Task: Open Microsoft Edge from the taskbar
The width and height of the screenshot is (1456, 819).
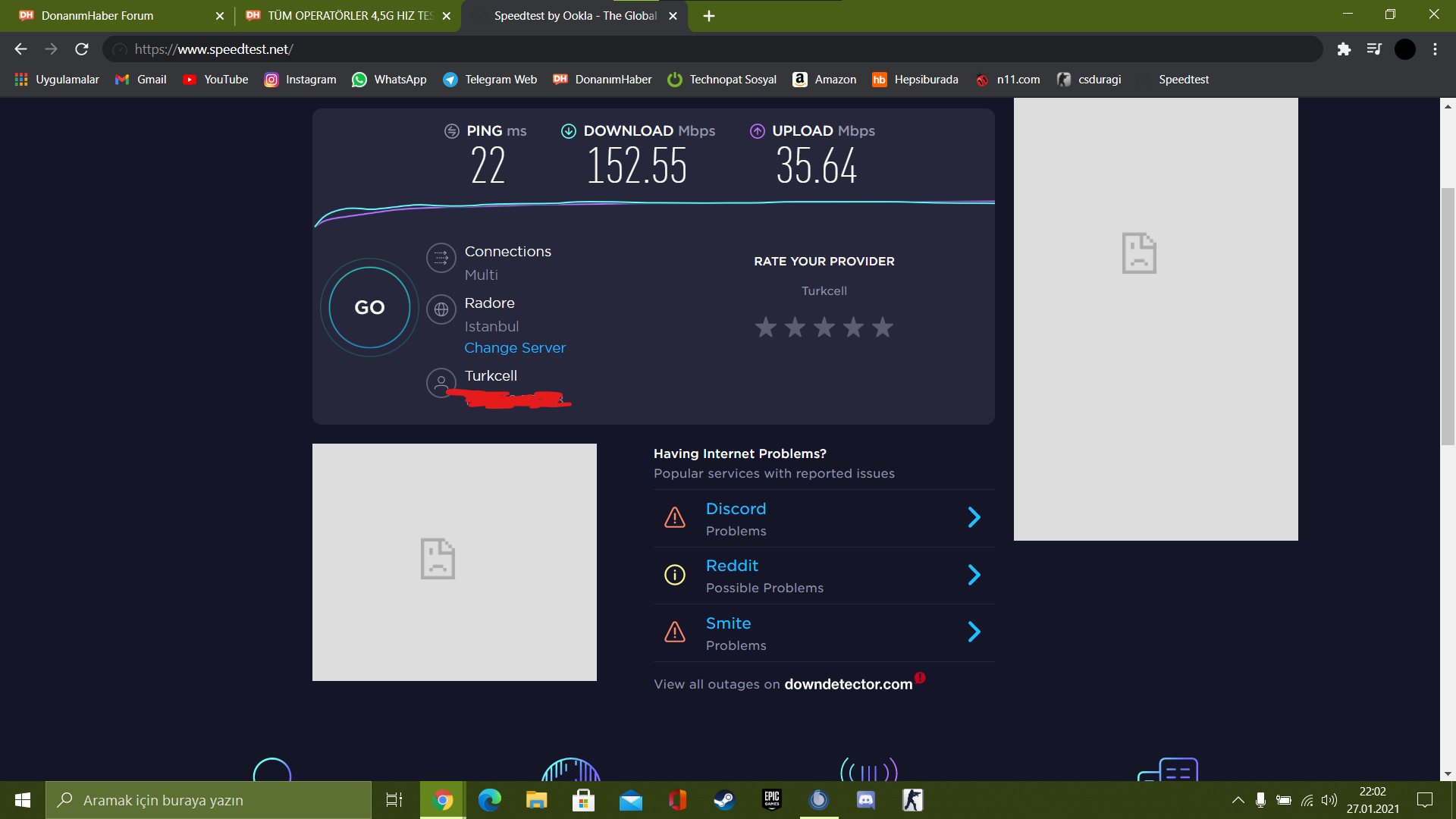Action: 490,800
